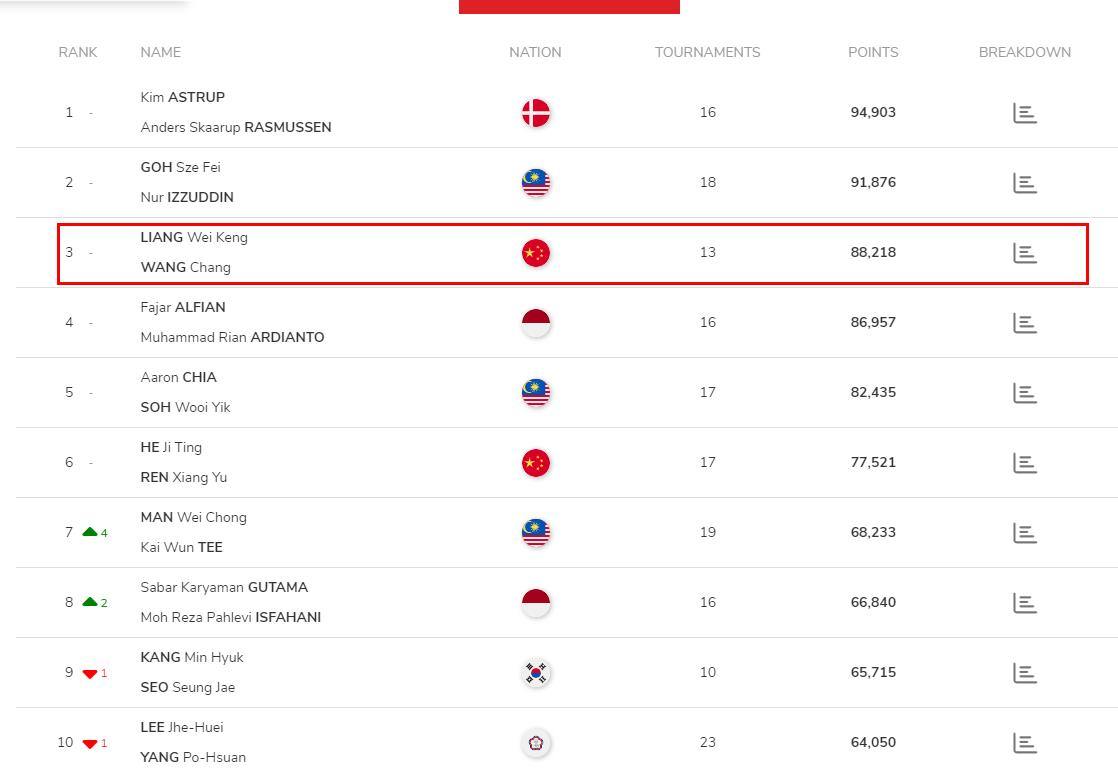Viewport: 1118px width, 773px height.
Task: Select the red tab bar at top
Action: [x=569, y=6]
